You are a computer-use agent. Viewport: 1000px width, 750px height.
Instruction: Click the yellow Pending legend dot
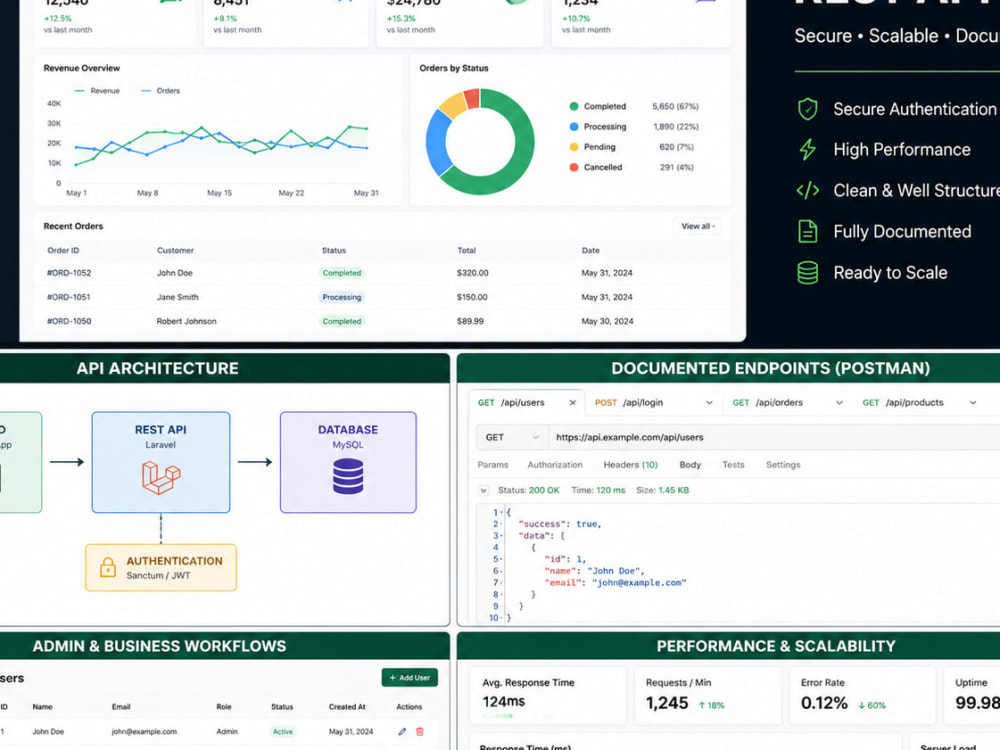pos(574,147)
